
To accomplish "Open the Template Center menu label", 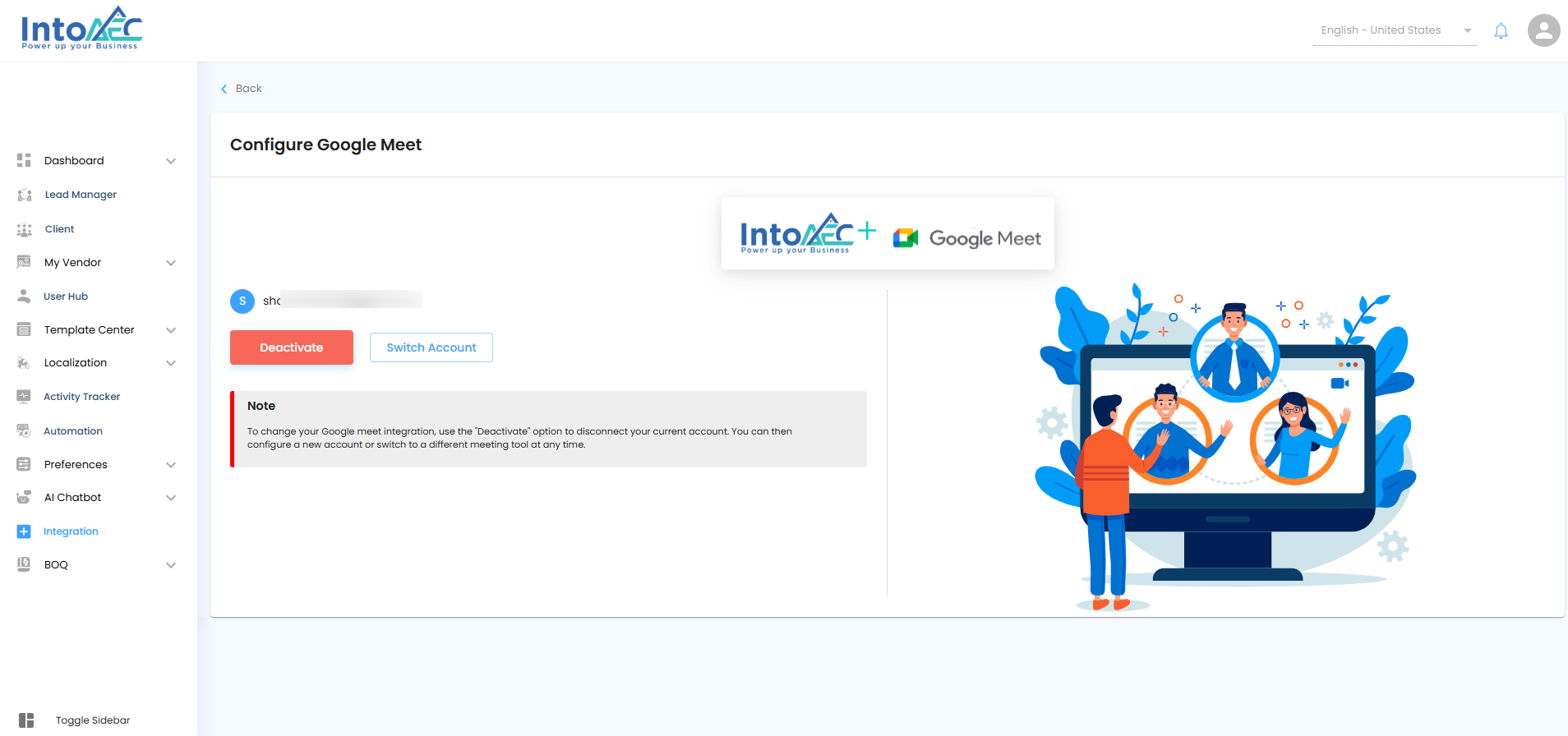I will 89,329.
